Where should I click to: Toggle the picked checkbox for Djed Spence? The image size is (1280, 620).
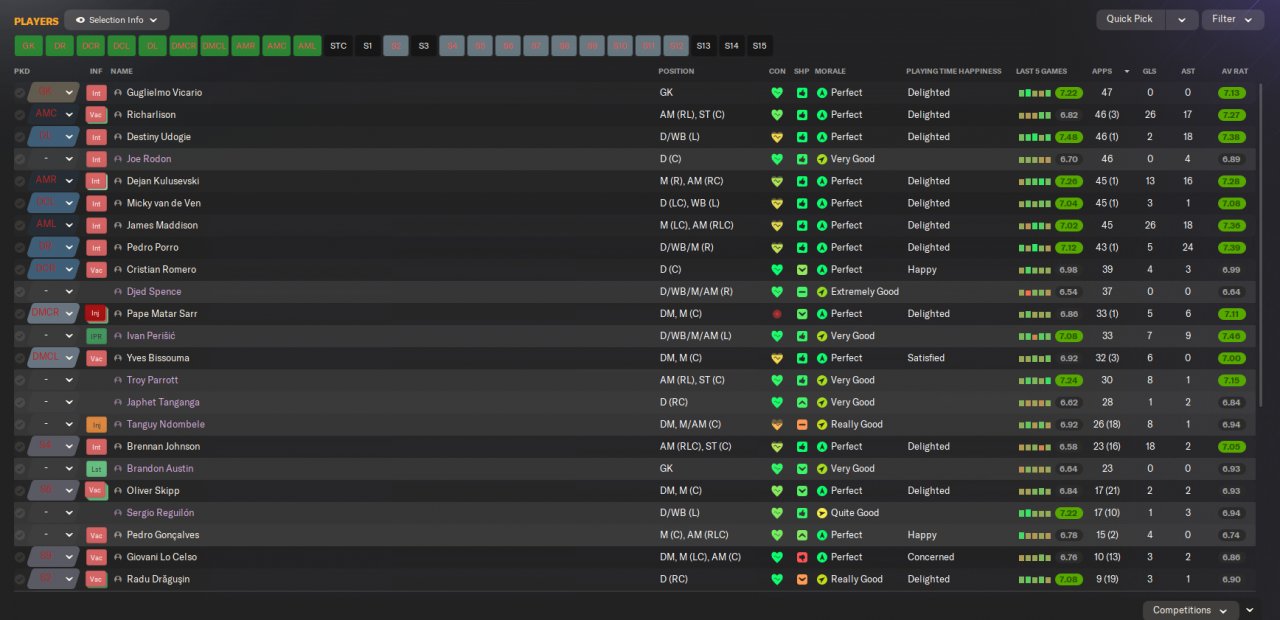tap(20, 292)
